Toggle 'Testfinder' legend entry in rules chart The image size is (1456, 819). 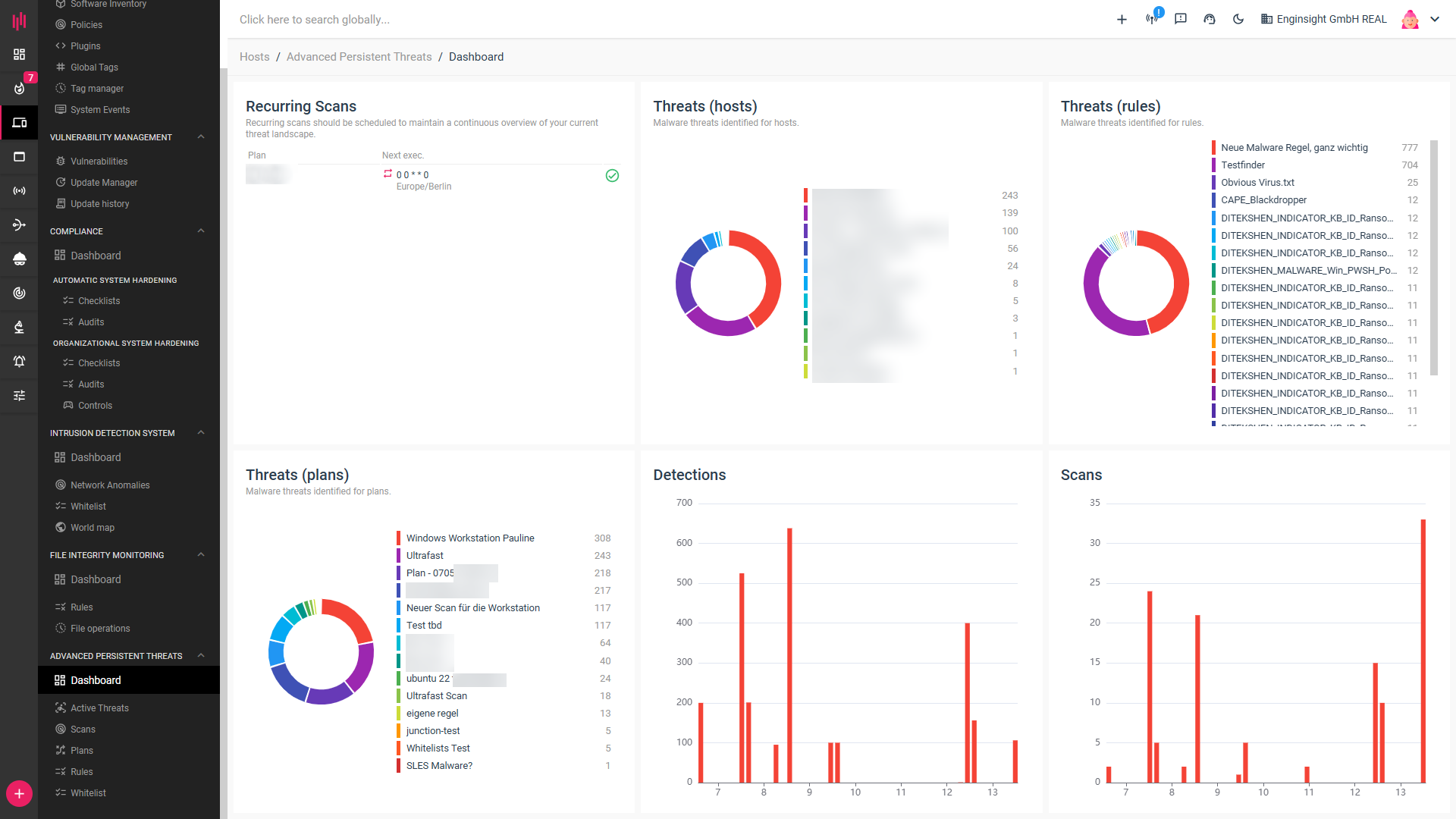point(1242,165)
